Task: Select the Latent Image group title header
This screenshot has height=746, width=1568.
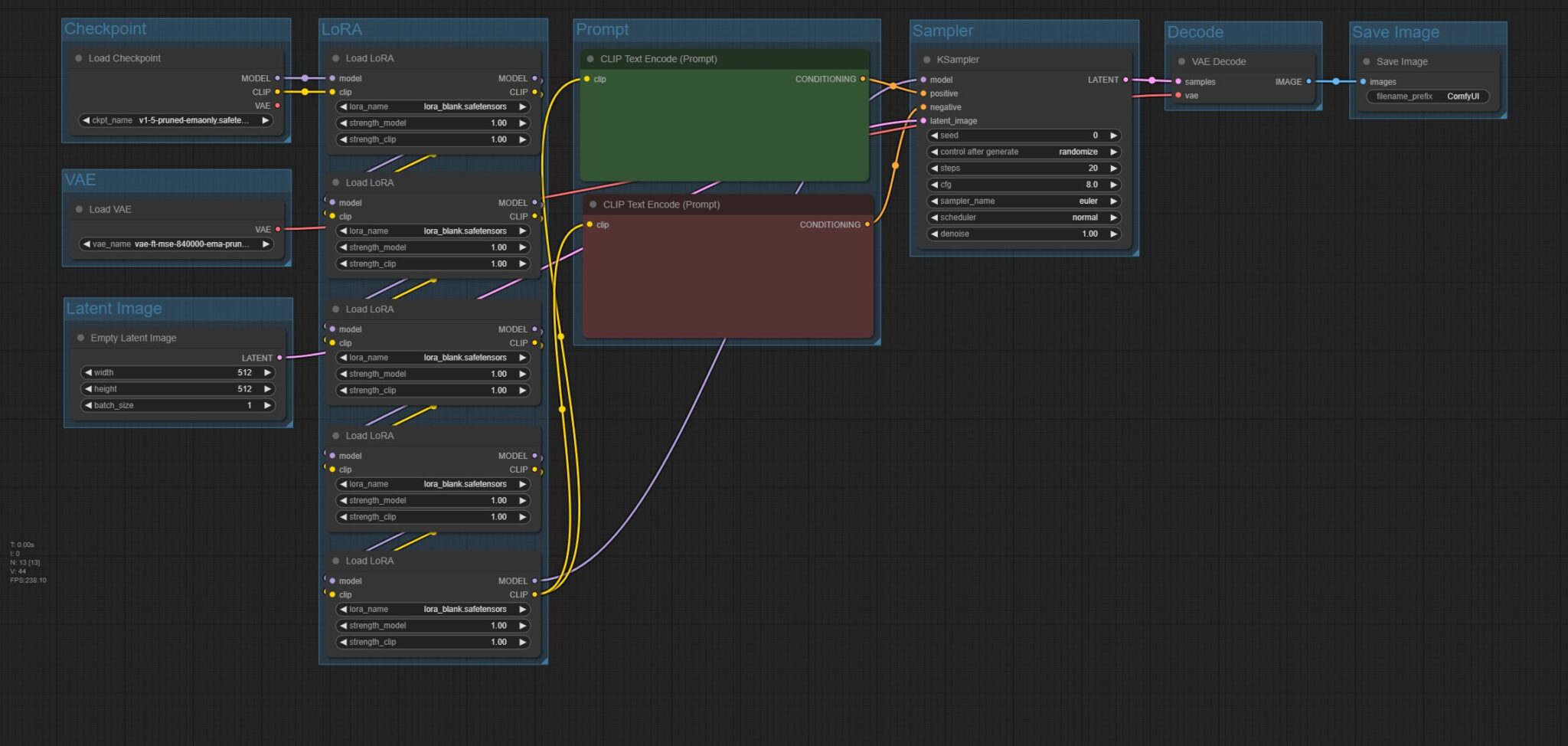Action: point(114,309)
